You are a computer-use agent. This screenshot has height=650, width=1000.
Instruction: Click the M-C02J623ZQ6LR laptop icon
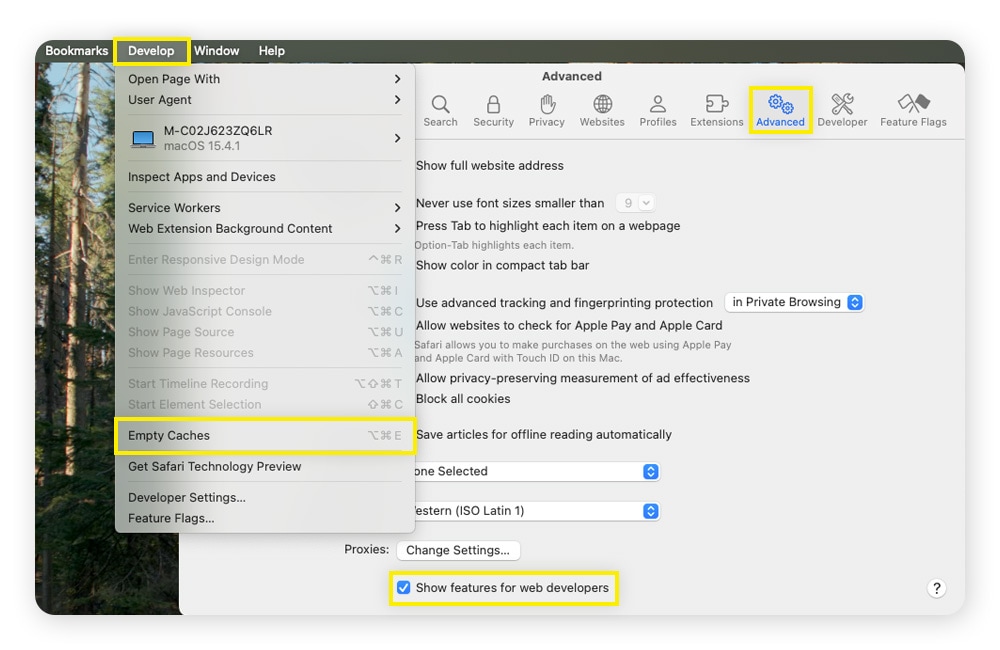coord(143,138)
